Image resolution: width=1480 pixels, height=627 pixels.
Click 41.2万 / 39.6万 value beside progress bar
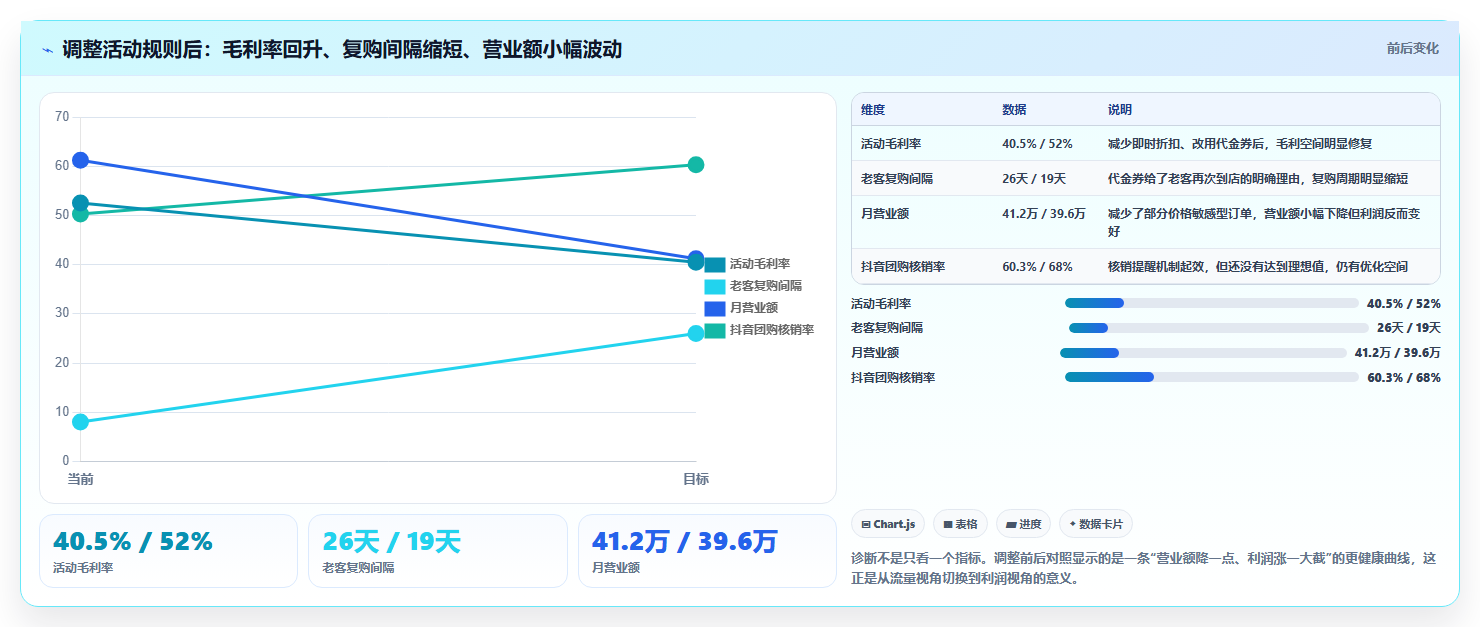coord(1398,353)
